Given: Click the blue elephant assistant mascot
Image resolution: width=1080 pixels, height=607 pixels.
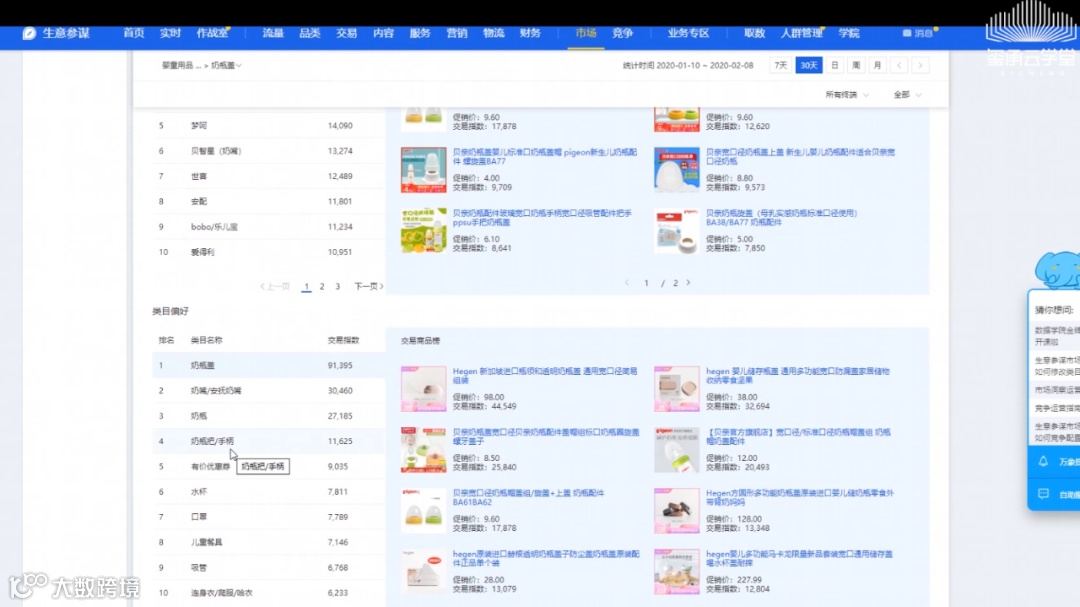Looking at the screenshot, I should 1057,269.
